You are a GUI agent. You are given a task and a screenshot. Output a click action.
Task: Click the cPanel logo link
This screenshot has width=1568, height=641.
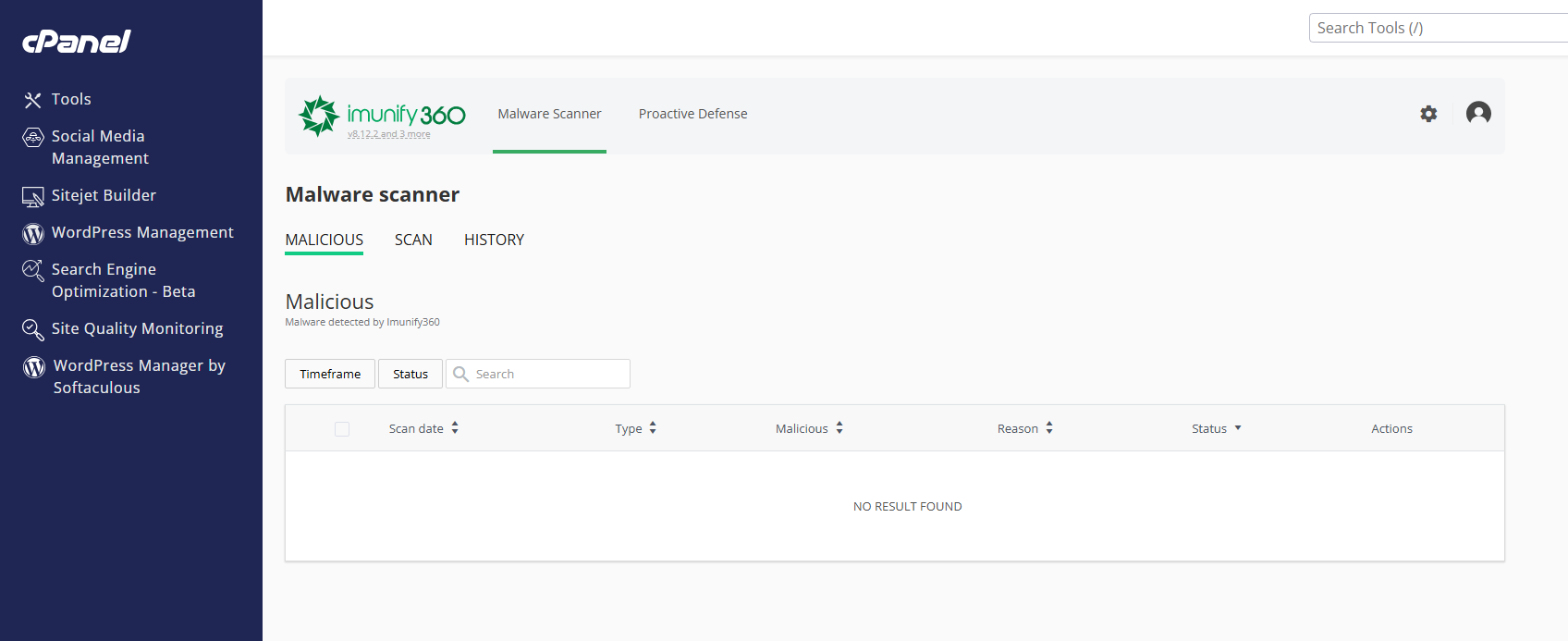pyautogui.click(x=77, y=41)
